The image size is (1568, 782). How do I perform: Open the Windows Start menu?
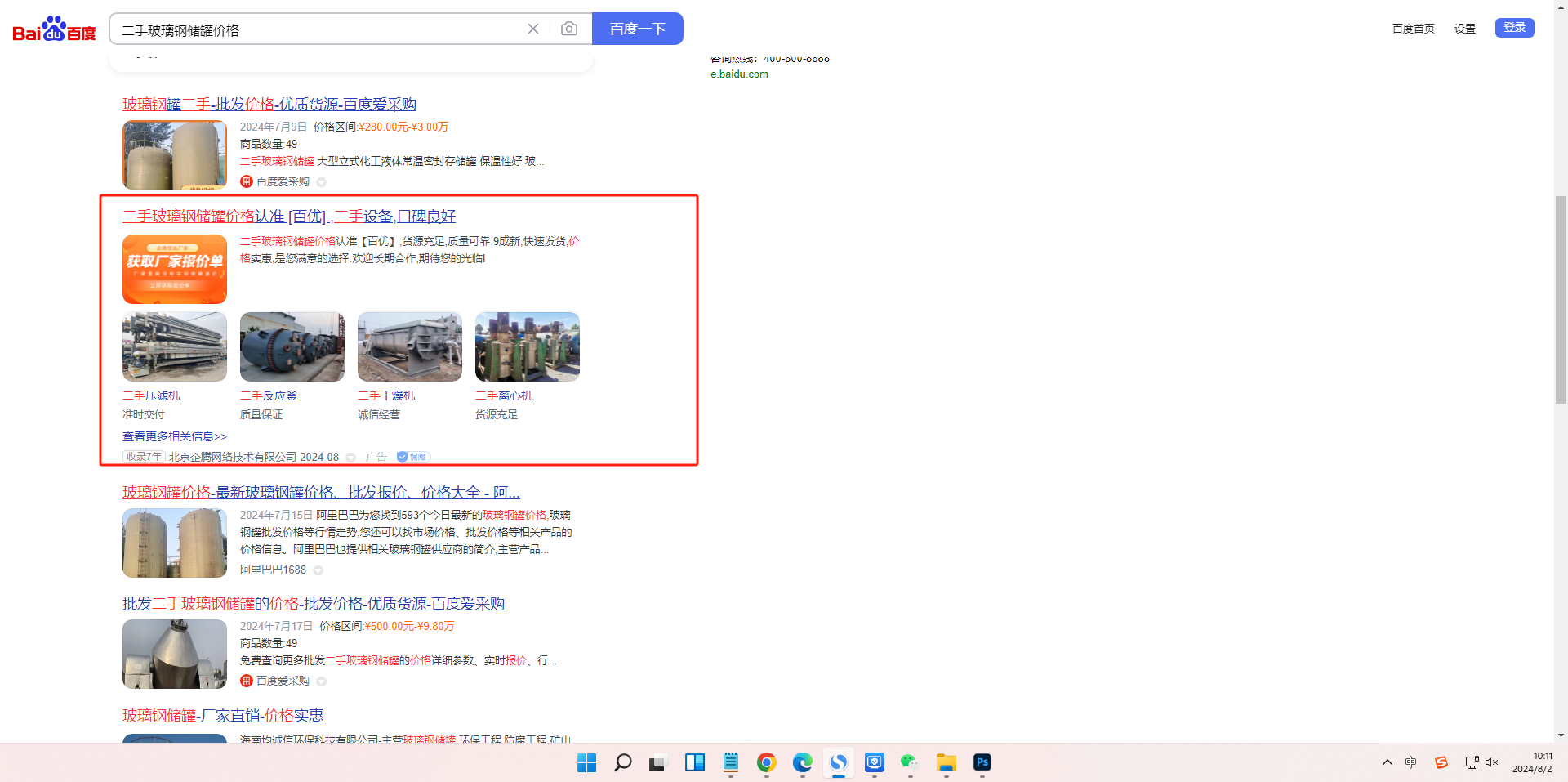(587, 762)
